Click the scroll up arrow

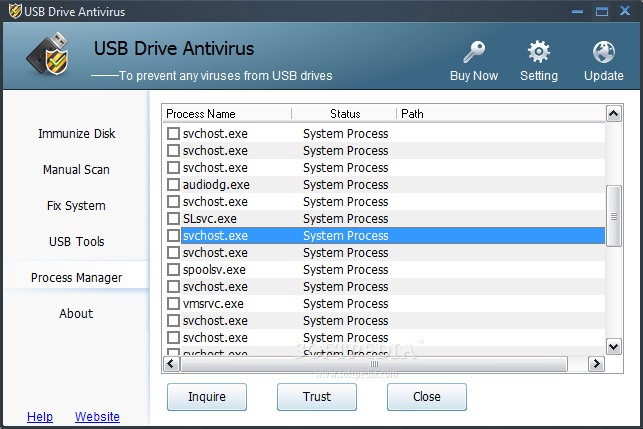(x=614, y=114)
